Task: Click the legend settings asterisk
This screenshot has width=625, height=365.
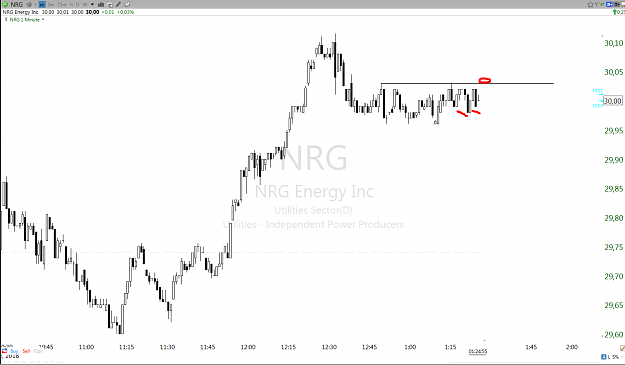Action: (43, 19)
